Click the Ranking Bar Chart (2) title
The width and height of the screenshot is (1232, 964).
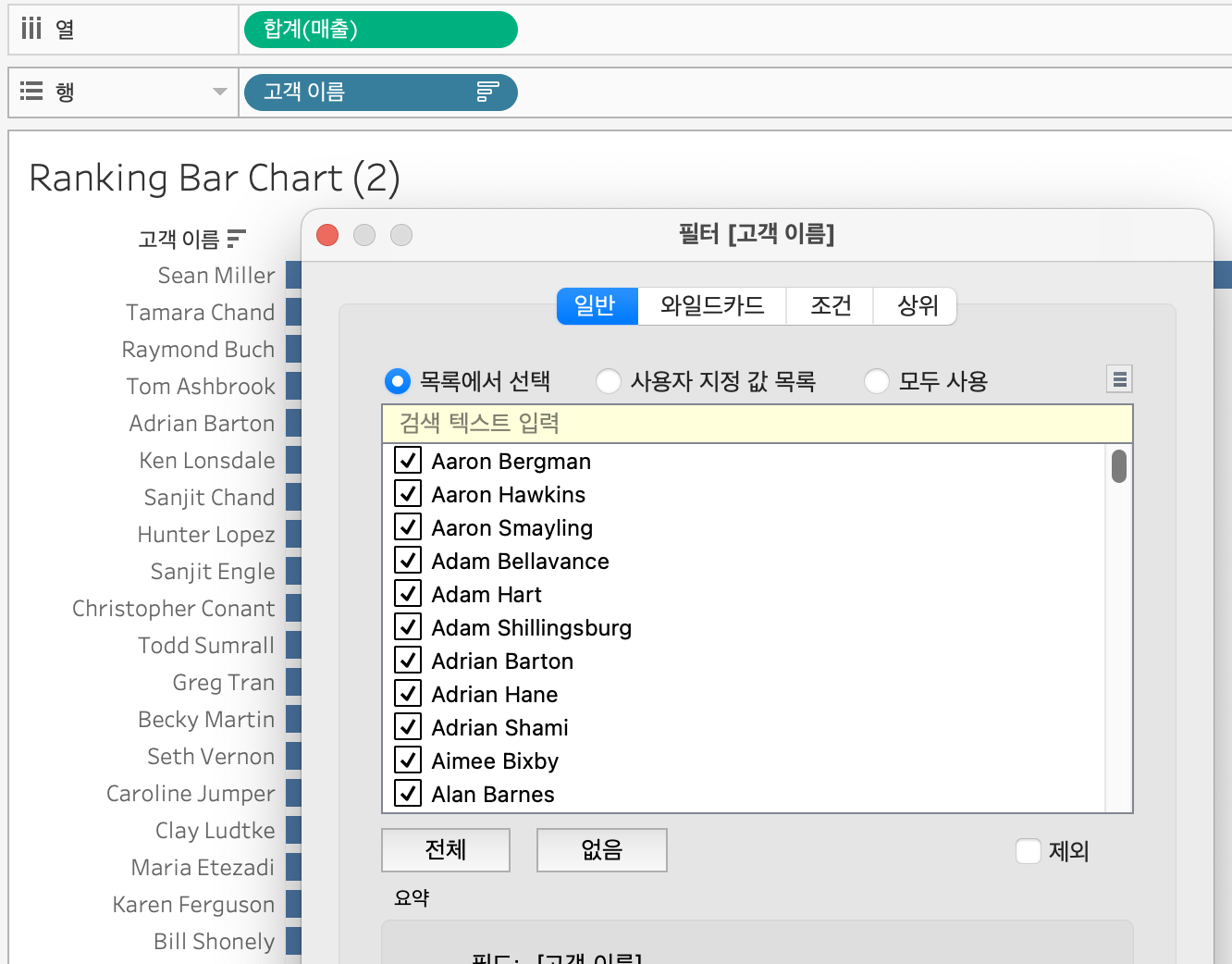click(215, 178)
